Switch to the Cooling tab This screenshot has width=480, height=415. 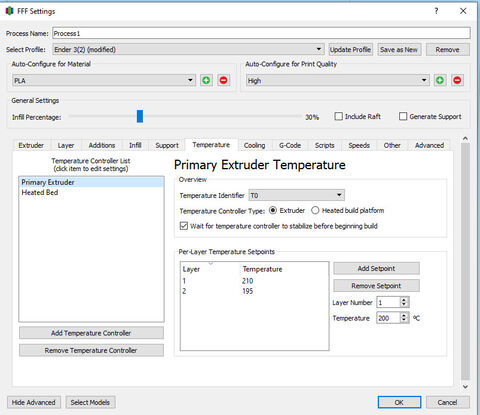pyautogui.click(x=254, y=145)
